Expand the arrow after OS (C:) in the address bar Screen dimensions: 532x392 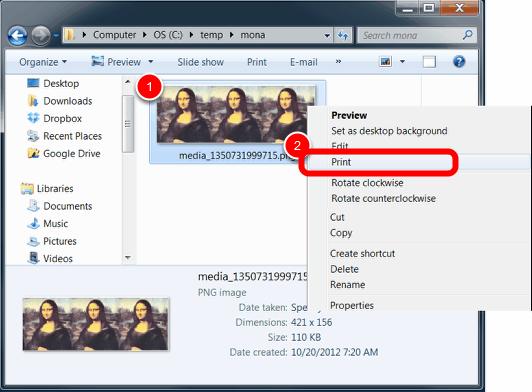point(191,35)
